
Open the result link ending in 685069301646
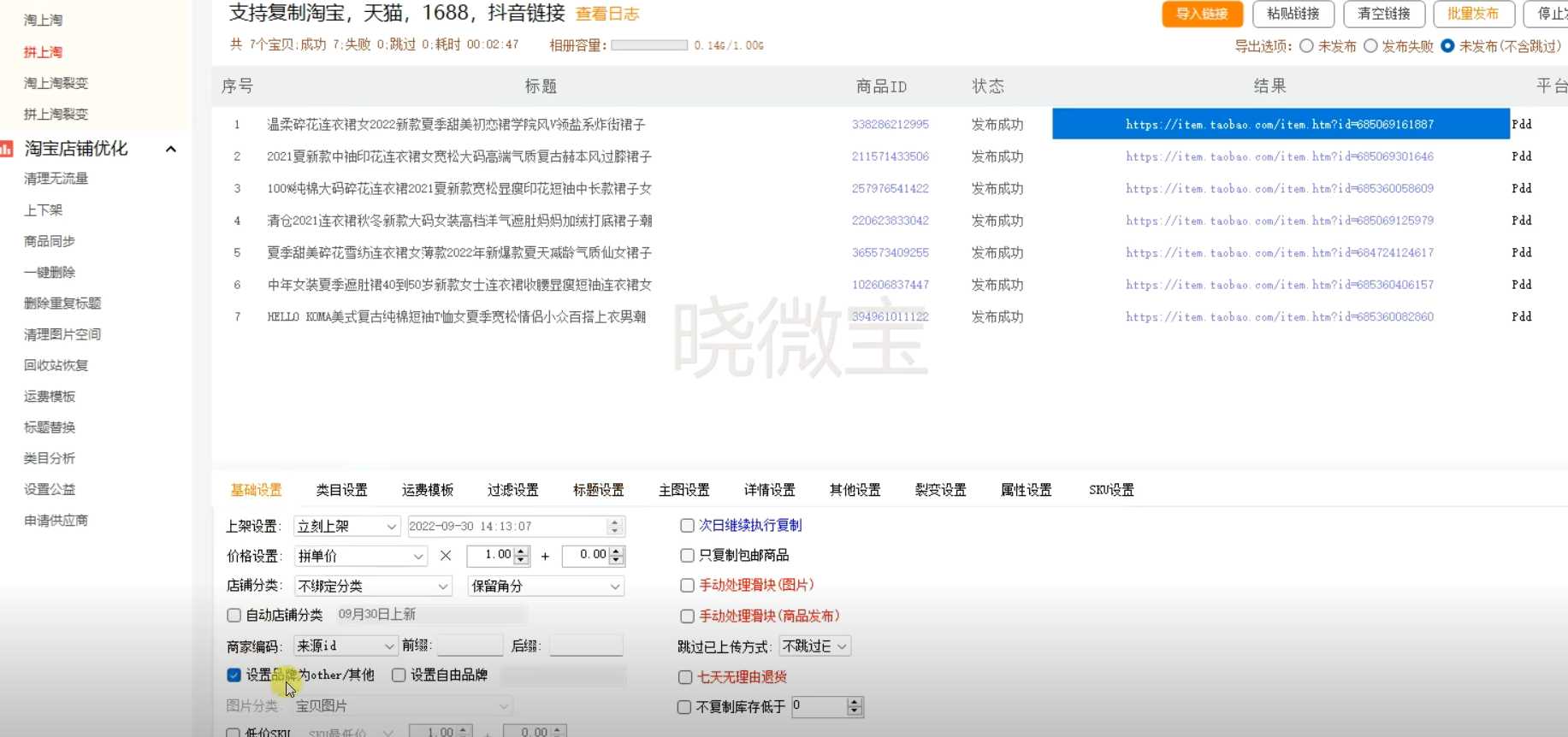(1280, 156)
